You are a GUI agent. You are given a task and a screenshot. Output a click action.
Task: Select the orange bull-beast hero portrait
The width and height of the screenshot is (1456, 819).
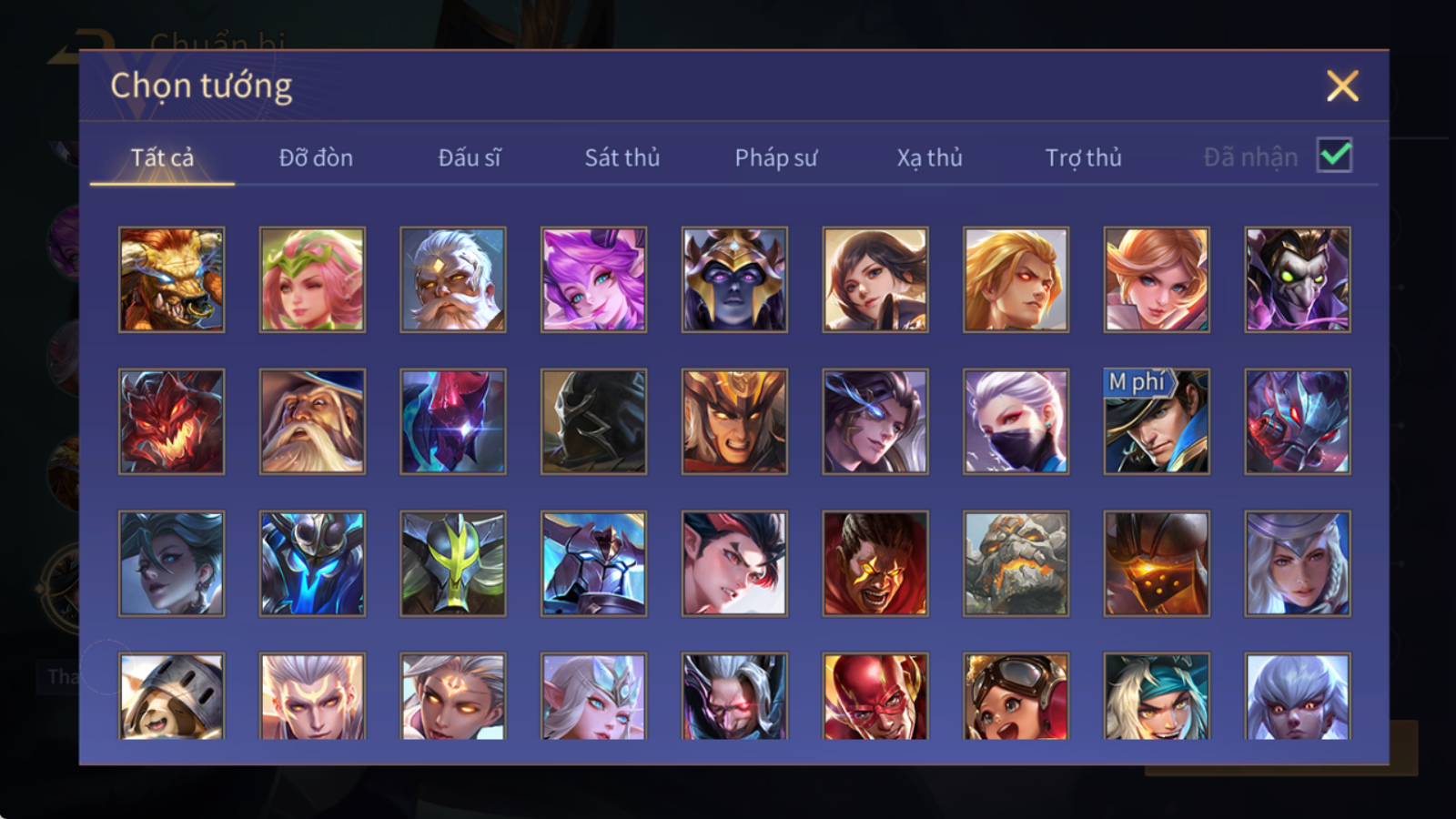tap(171, 279)
